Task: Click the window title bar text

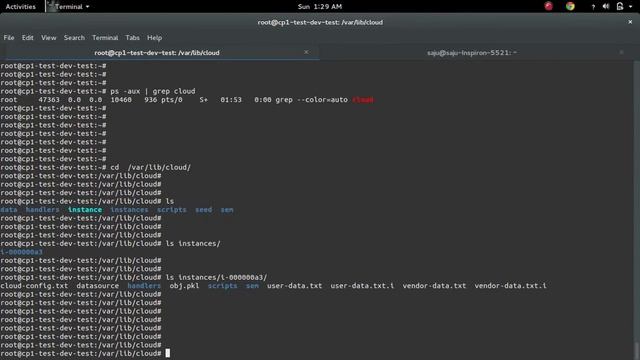Action: click(320, 22)
